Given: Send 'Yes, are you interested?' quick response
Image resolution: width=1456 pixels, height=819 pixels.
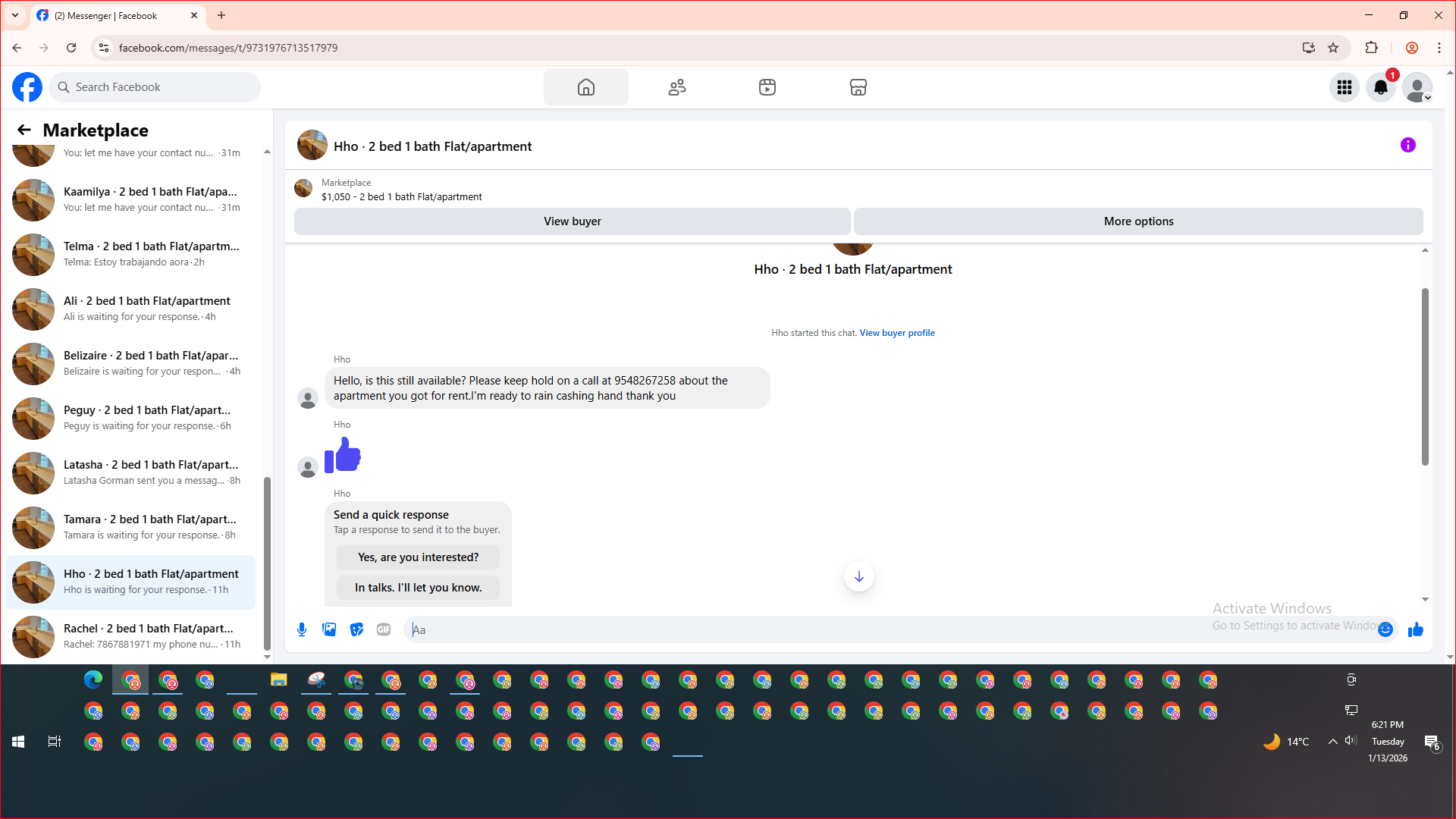Looking at the screenshot, I should pos(418,557).
